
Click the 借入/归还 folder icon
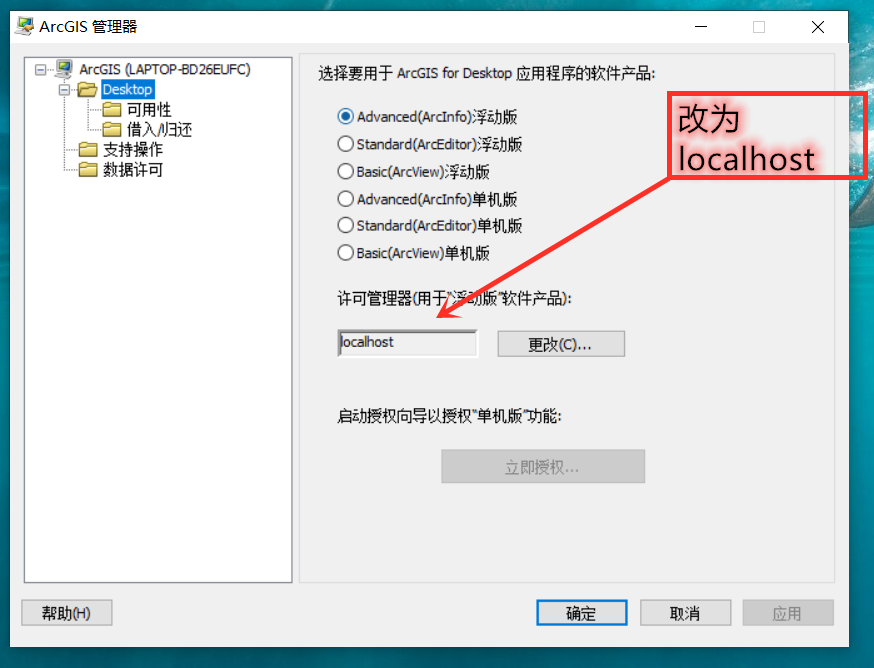[x=111, y=129]
